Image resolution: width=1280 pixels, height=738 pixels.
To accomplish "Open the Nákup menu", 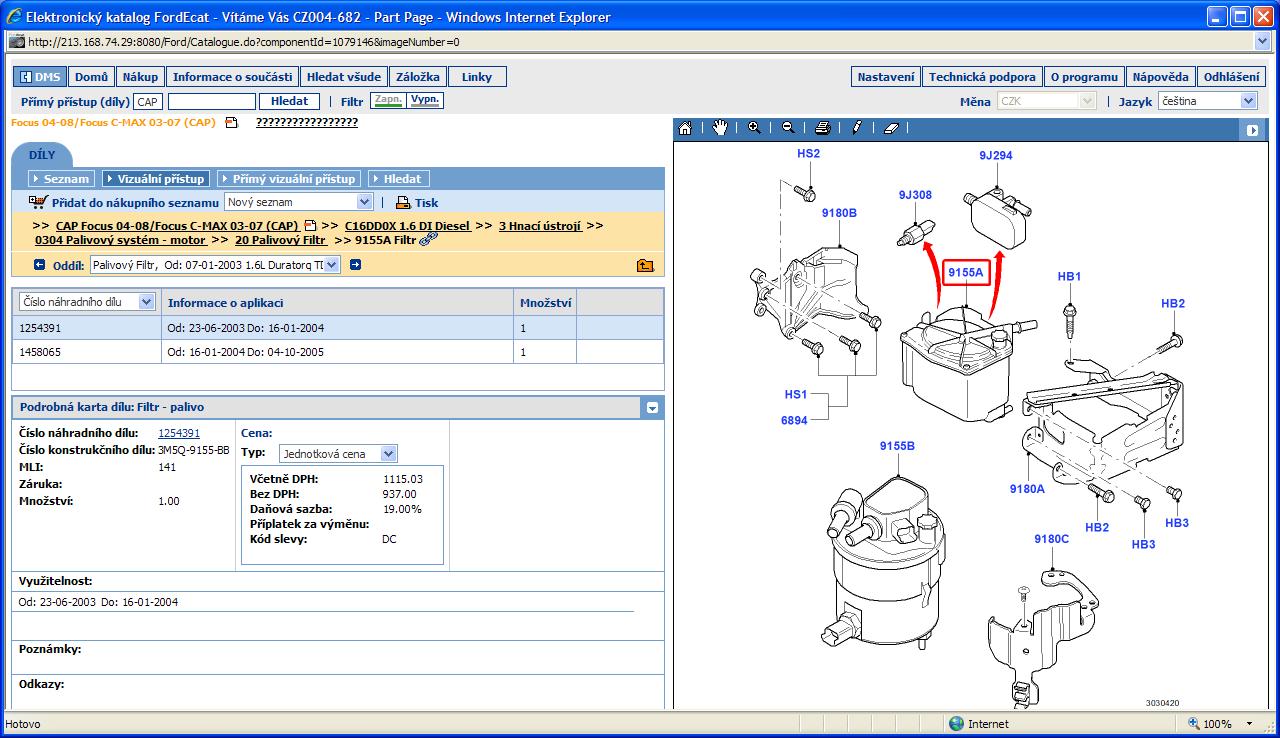I will [x=140, y=77].
